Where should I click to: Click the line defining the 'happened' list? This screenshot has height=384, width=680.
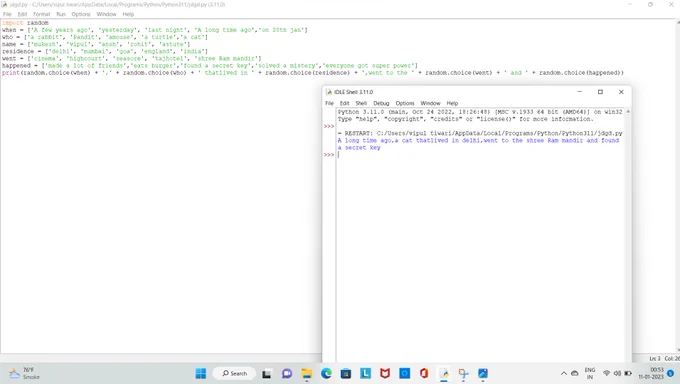(209, 66)
